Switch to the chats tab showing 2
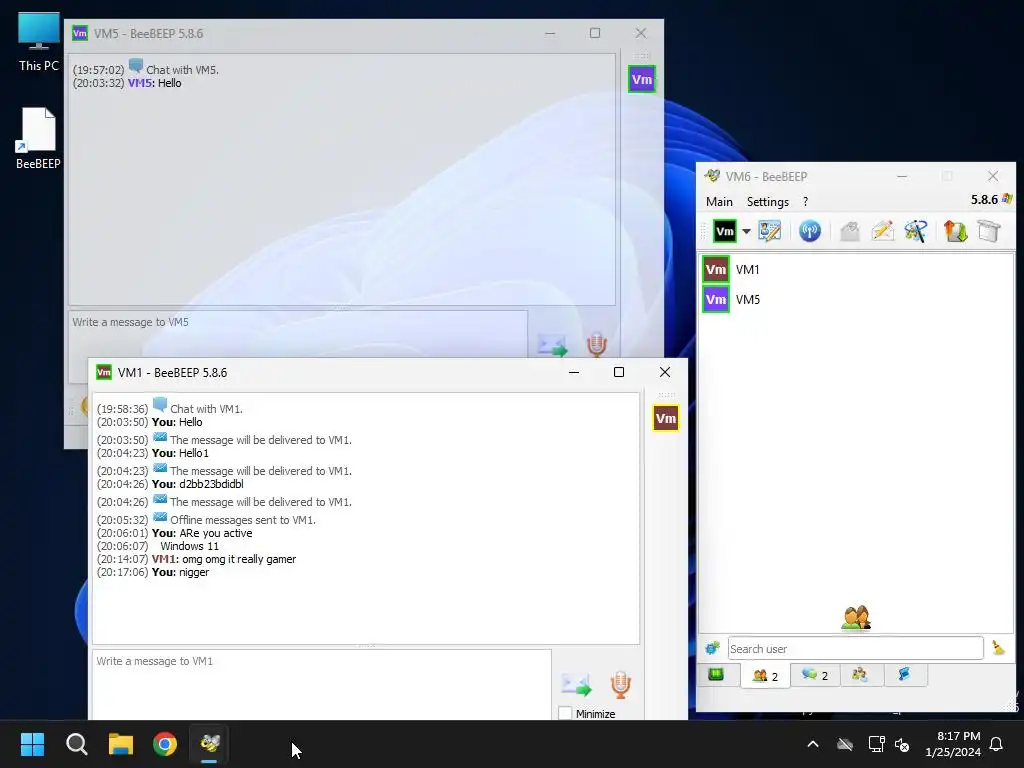Screen dimensions: 1024x768 [x=815, y=675]
